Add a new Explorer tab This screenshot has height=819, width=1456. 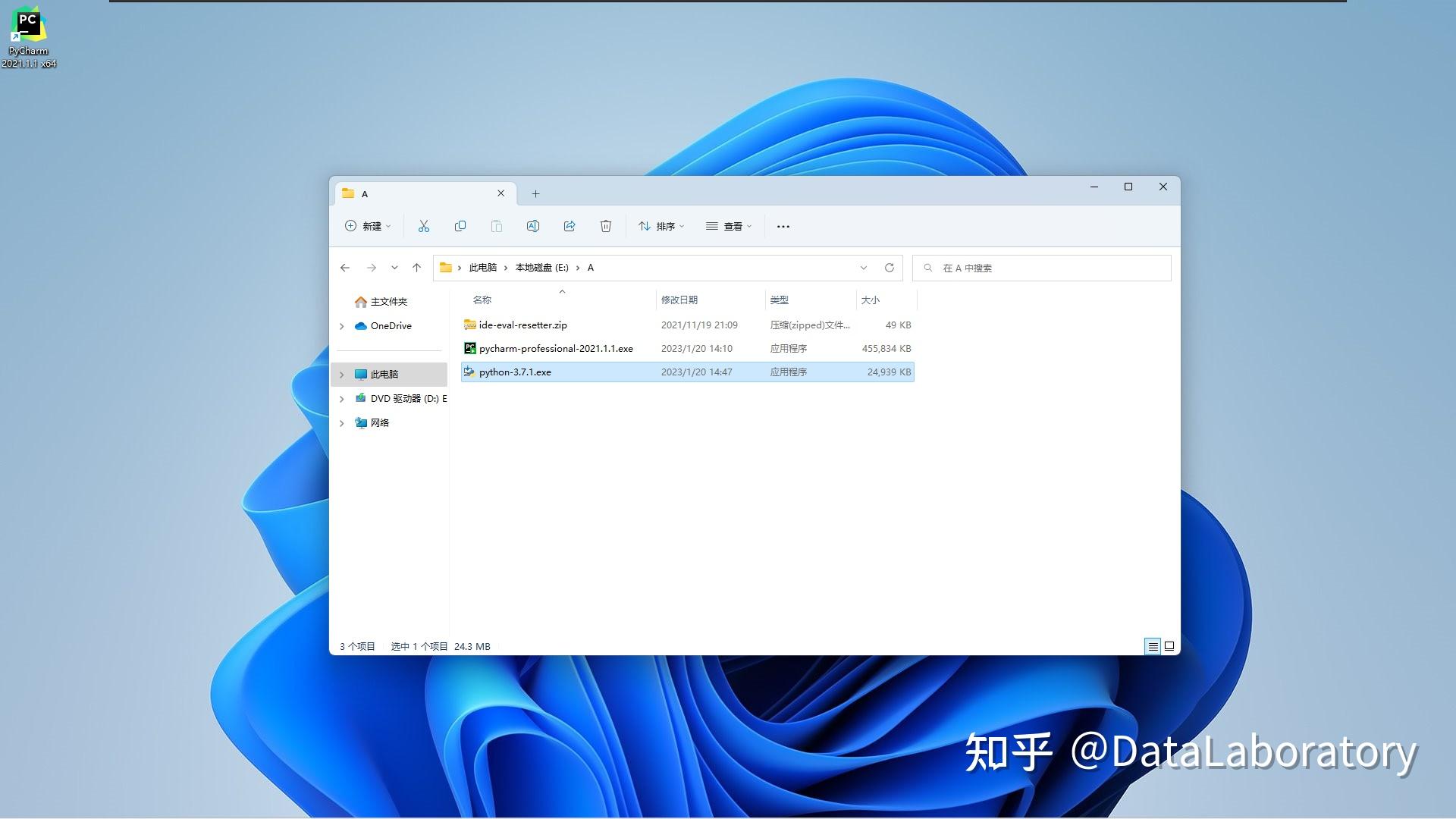(x=535, y=194)
